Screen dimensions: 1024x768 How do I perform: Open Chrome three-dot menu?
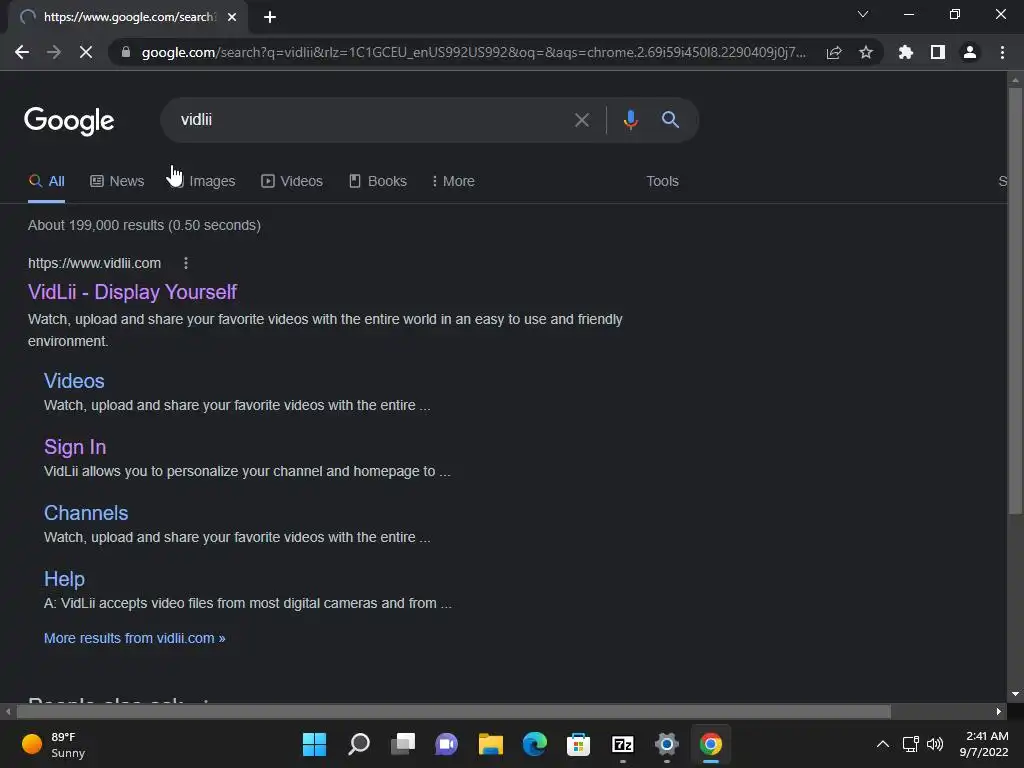tap(1002, 52)
